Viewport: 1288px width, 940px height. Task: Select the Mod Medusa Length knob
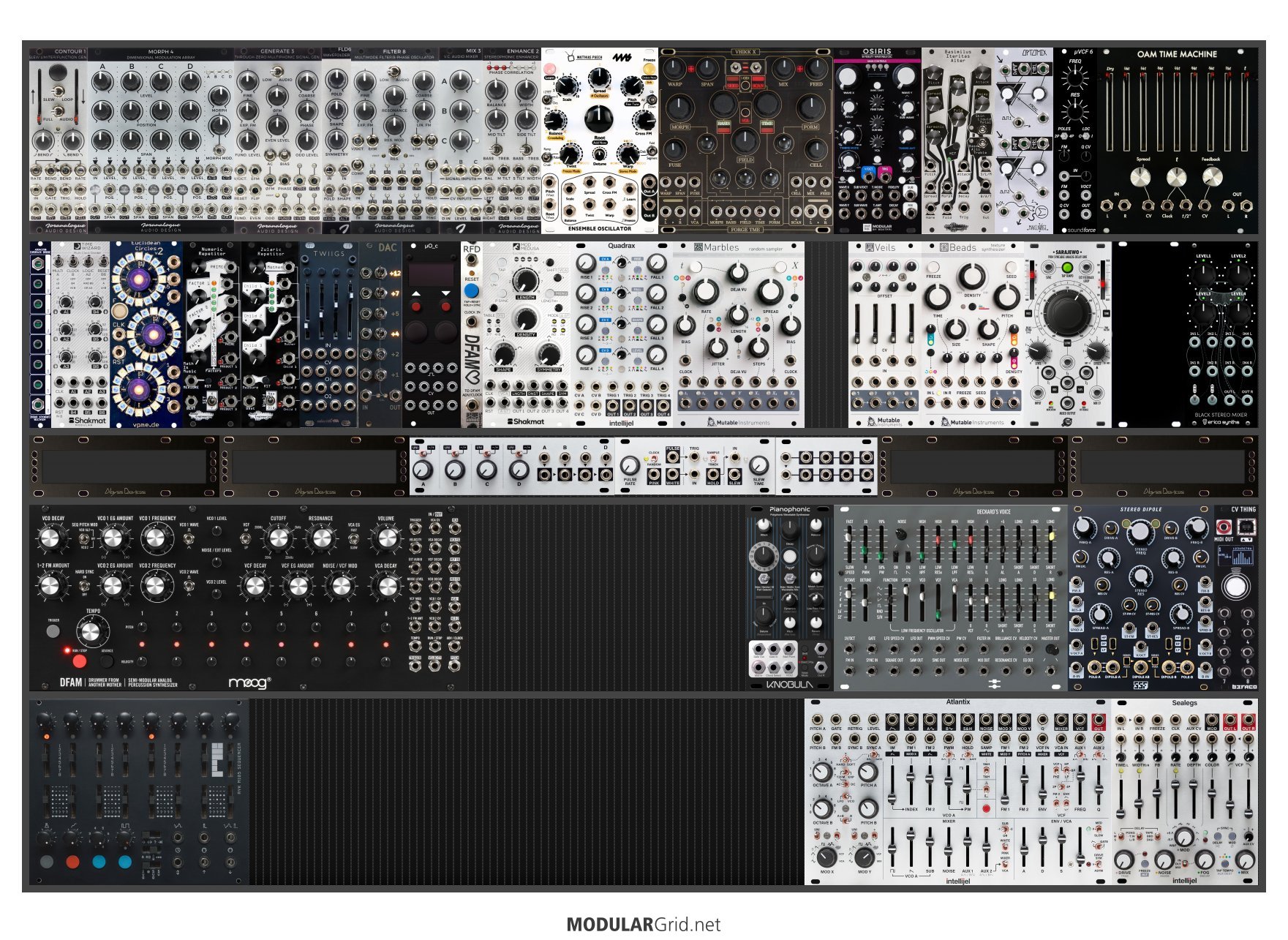tap(525, 280)
